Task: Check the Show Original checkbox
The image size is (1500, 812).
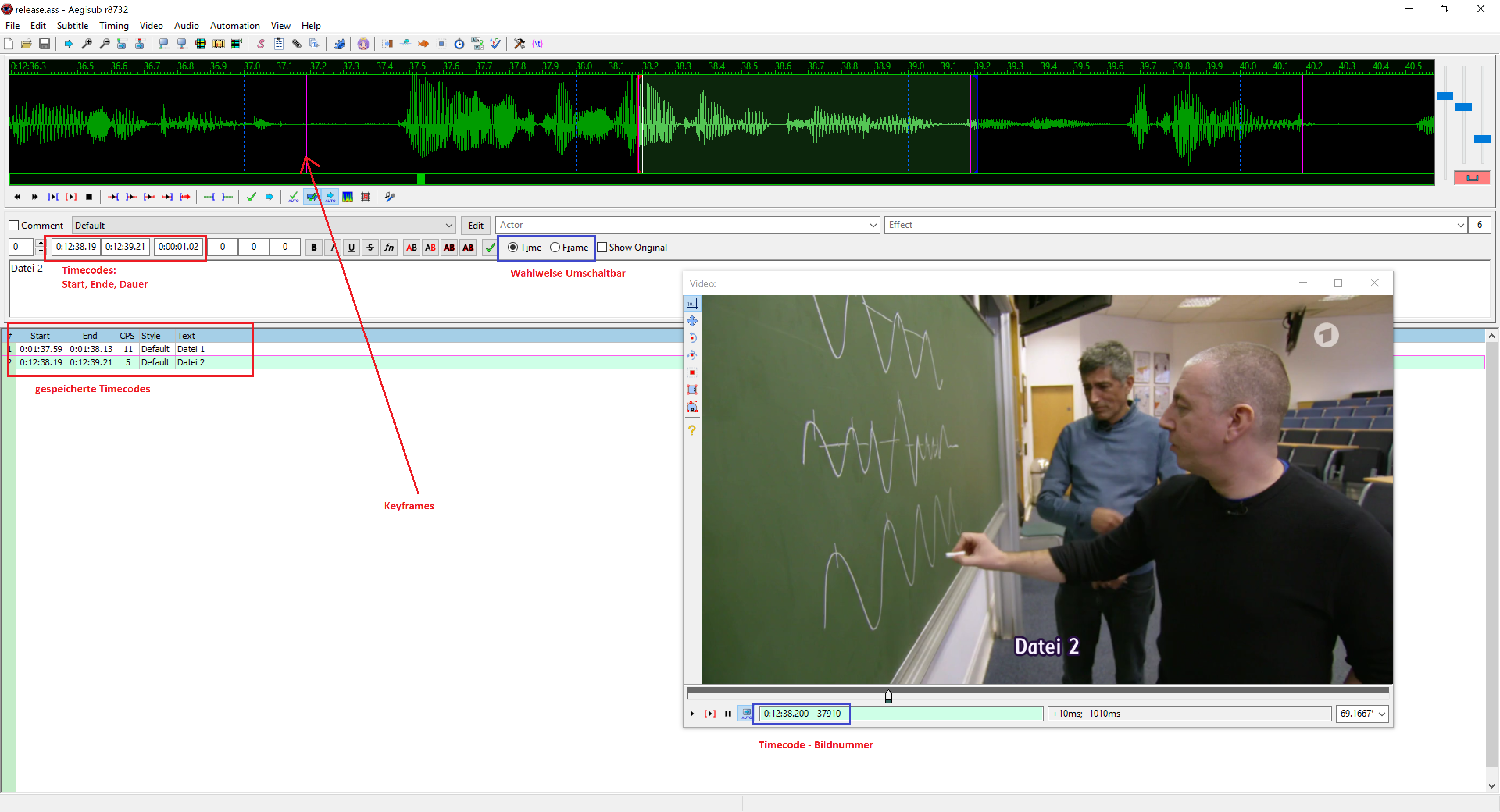Action: pyautogui.click(x=602, y=248)
